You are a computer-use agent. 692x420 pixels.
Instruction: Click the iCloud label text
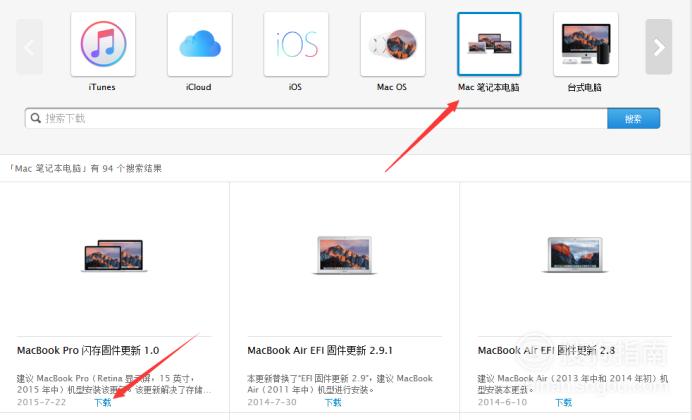pyautogui.click(x=199, y=87)
